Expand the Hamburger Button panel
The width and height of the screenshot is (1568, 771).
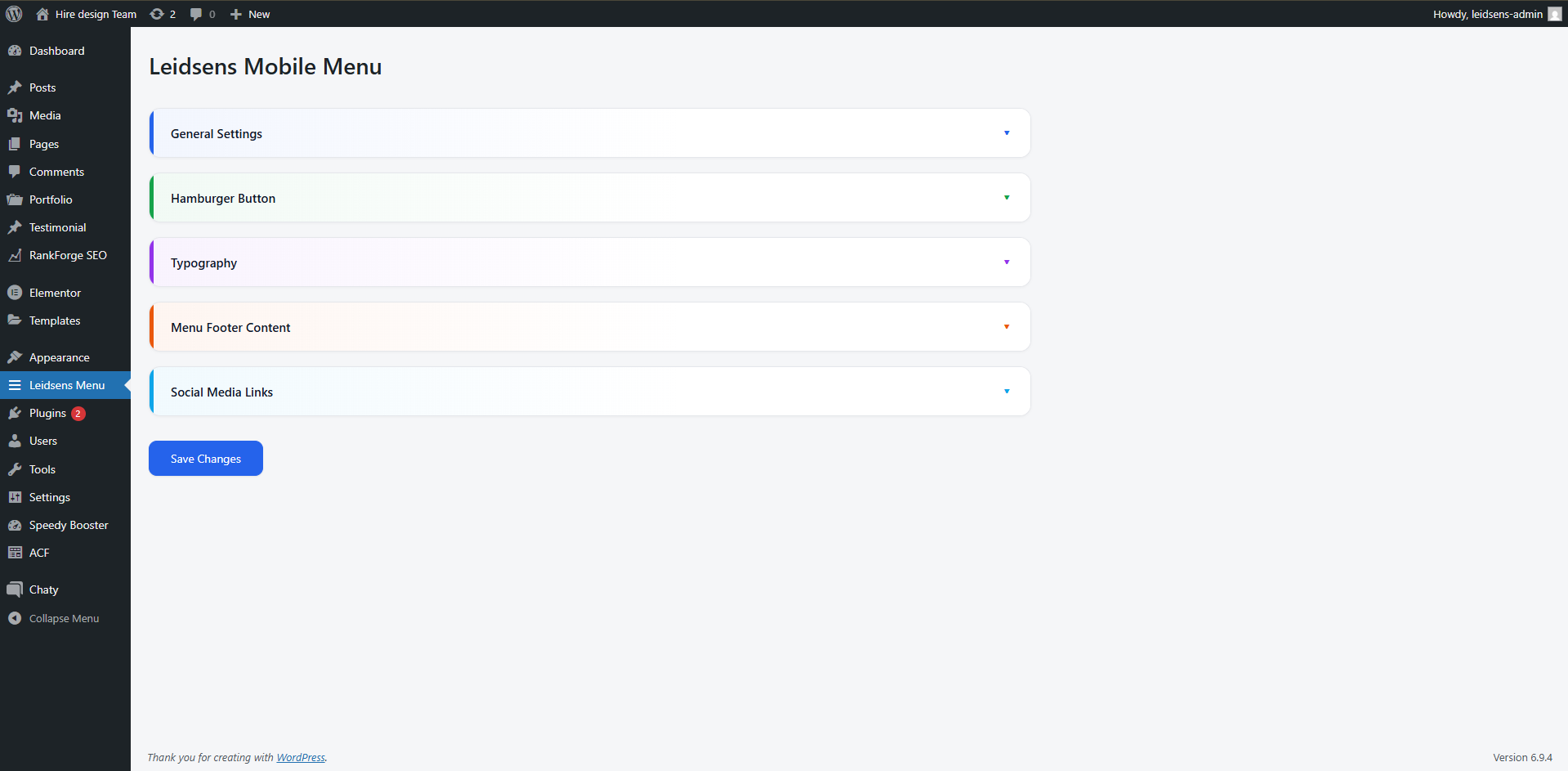[588, 197]
